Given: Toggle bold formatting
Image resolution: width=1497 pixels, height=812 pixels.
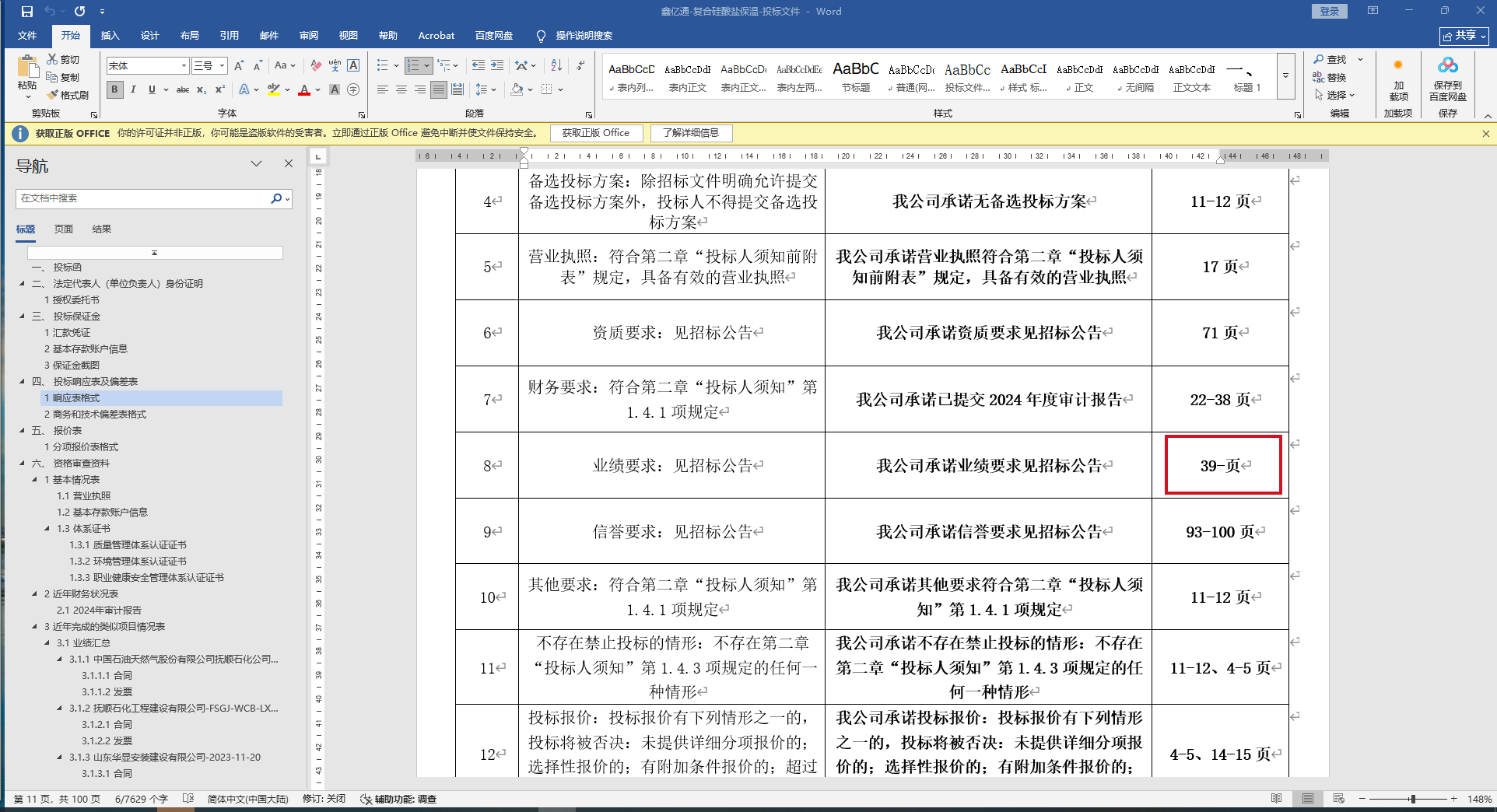Looking at the screenshot, I should tap(115, 90).
